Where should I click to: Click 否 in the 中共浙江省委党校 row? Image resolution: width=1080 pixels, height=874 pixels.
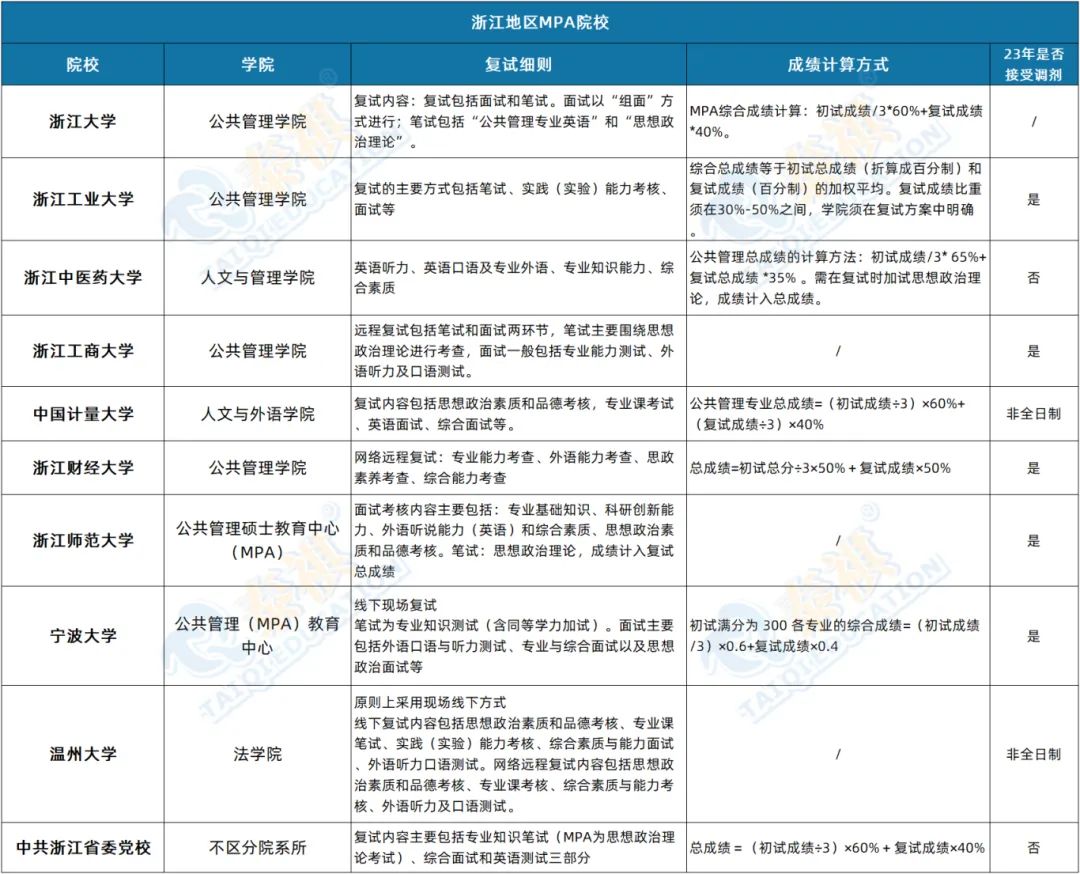coord(1034,848)
